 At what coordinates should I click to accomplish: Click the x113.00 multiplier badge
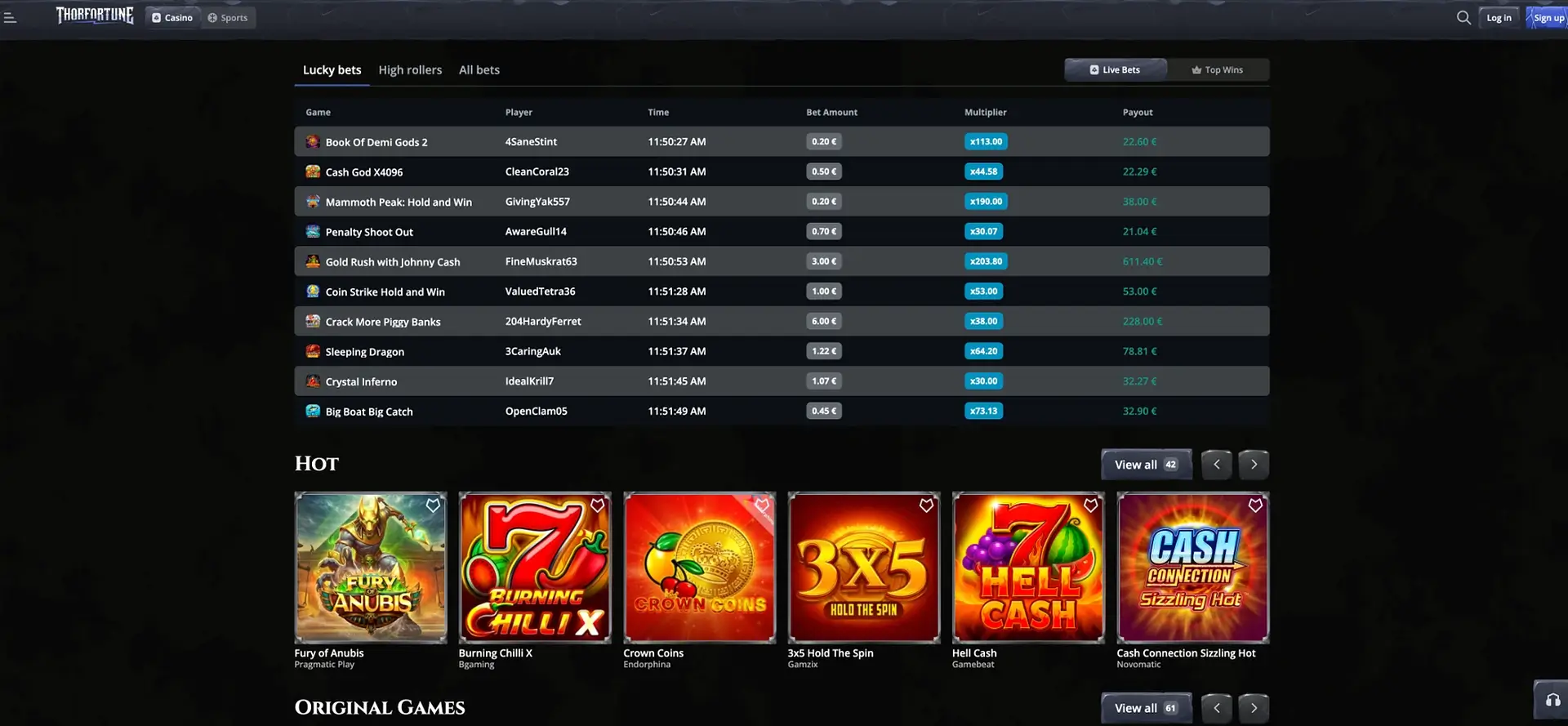(x=986, y=141)
